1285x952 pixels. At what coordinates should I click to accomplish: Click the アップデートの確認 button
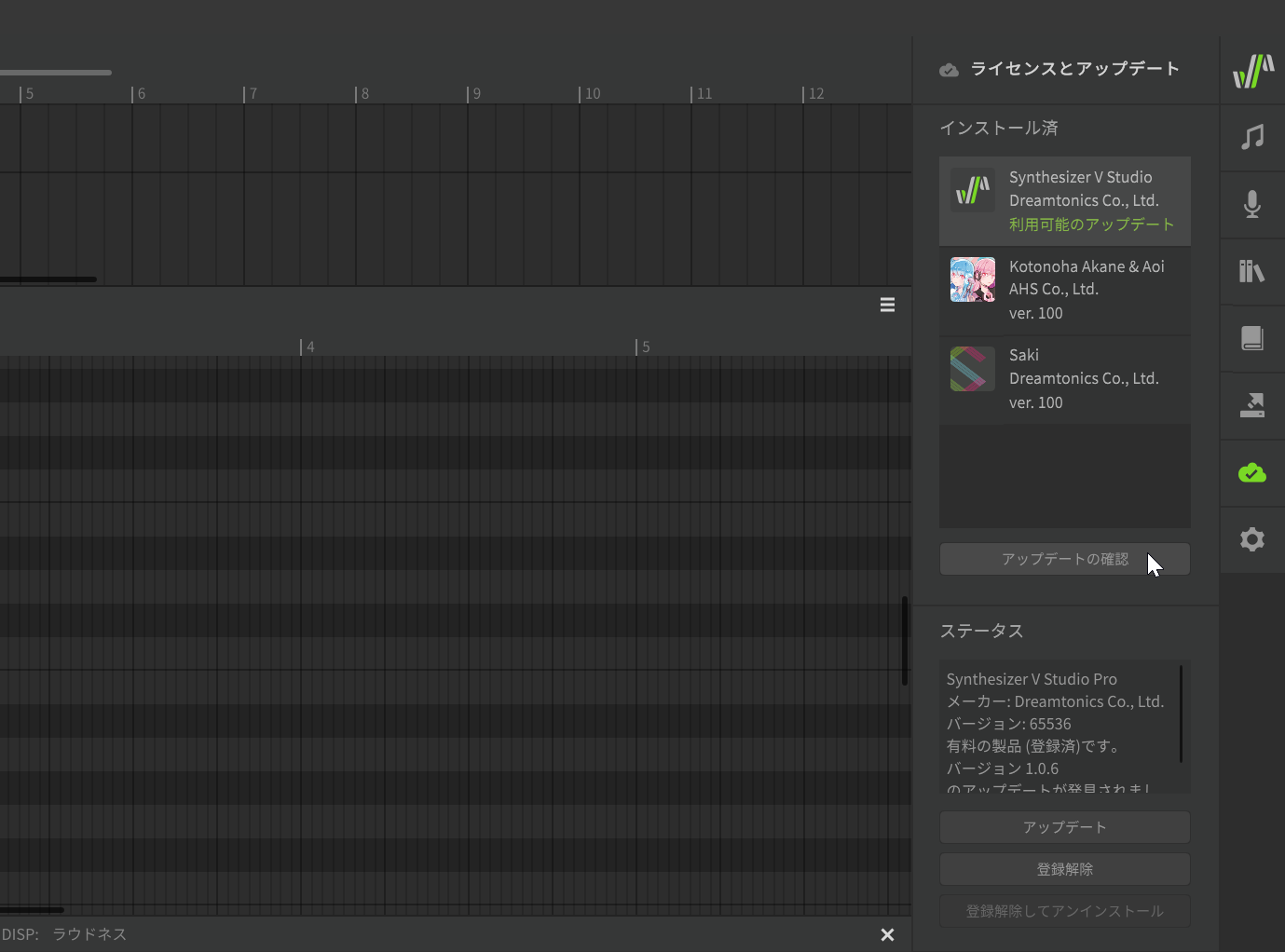tap(1064, 559)
